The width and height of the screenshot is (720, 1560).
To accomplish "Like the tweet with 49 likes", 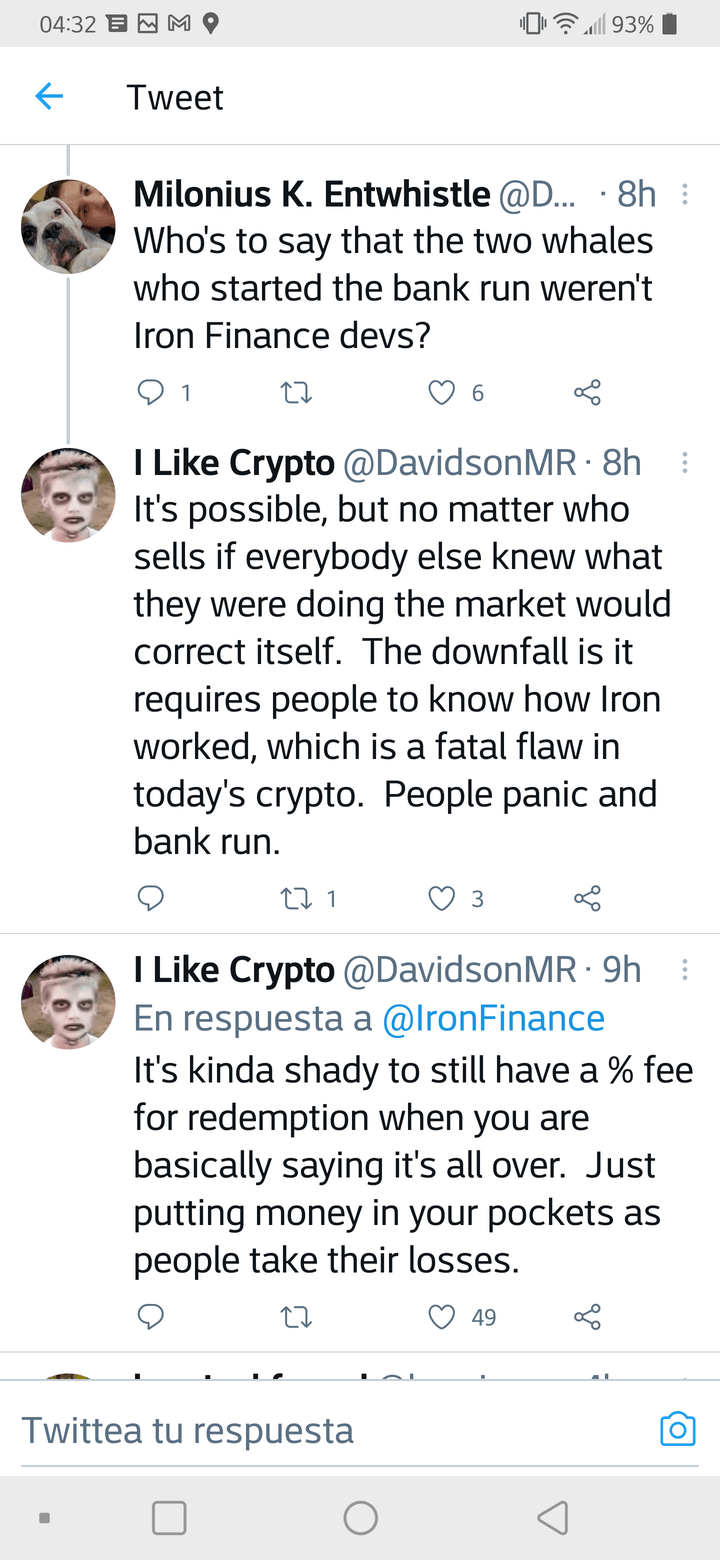I will (442, 1317).
